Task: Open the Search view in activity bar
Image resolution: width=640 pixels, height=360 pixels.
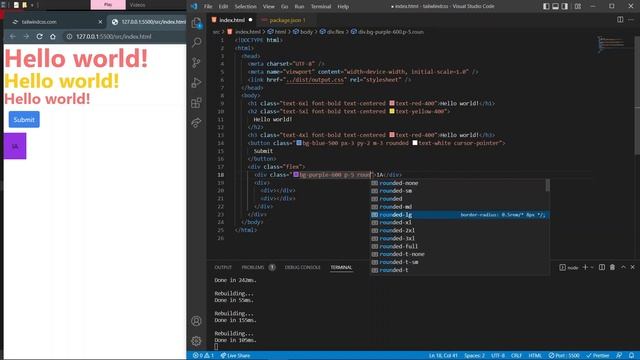Action: tap(196, 42)
